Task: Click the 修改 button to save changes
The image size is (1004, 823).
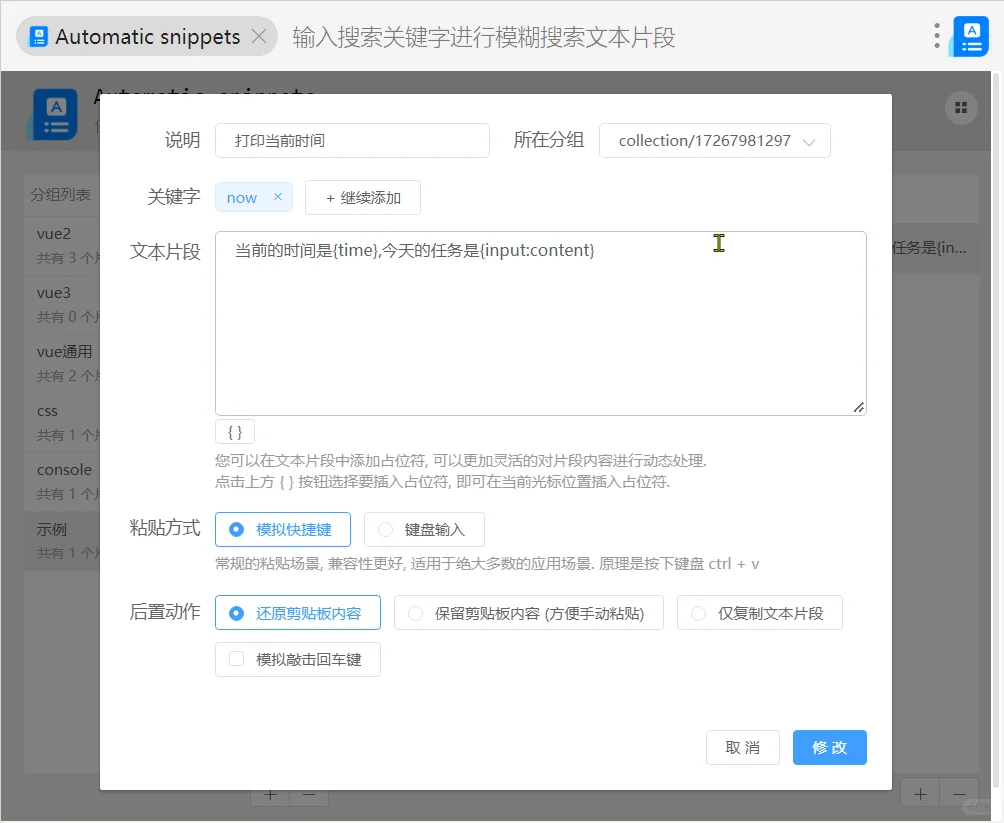Action: (829, 747)
